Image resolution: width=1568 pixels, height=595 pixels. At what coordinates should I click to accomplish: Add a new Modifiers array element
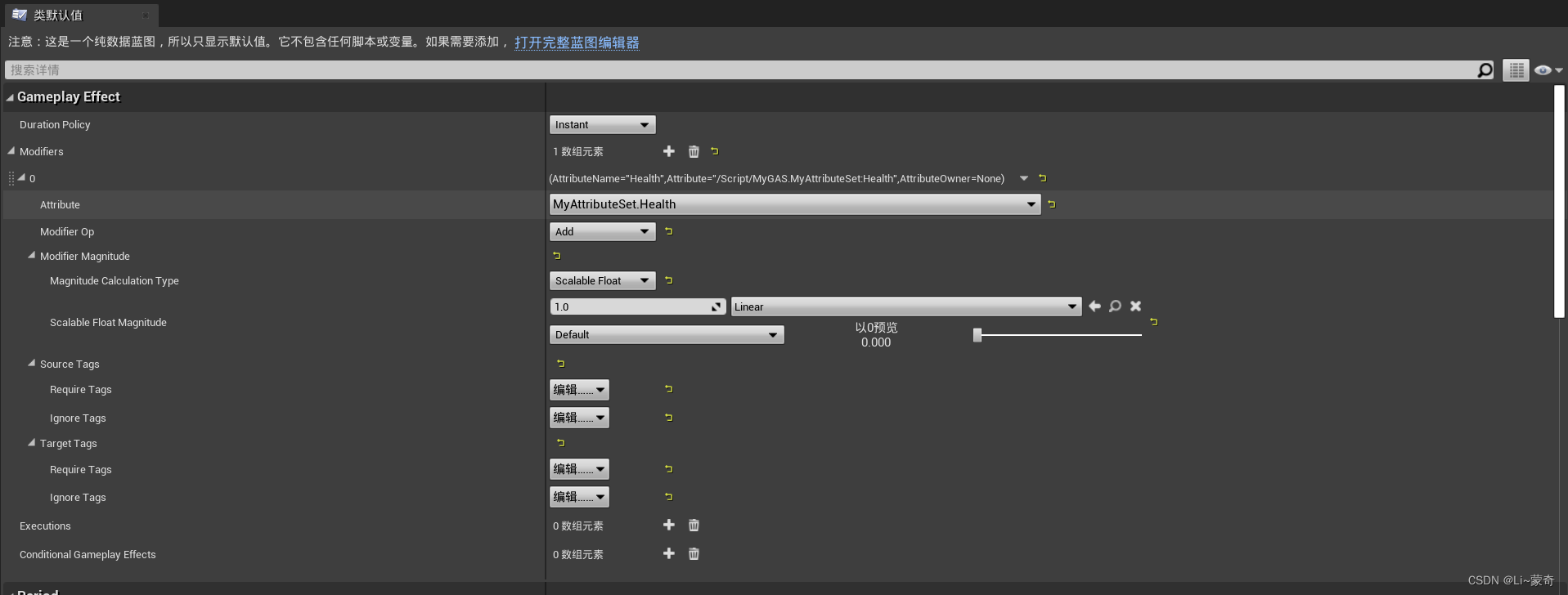[x=668, y=151]
